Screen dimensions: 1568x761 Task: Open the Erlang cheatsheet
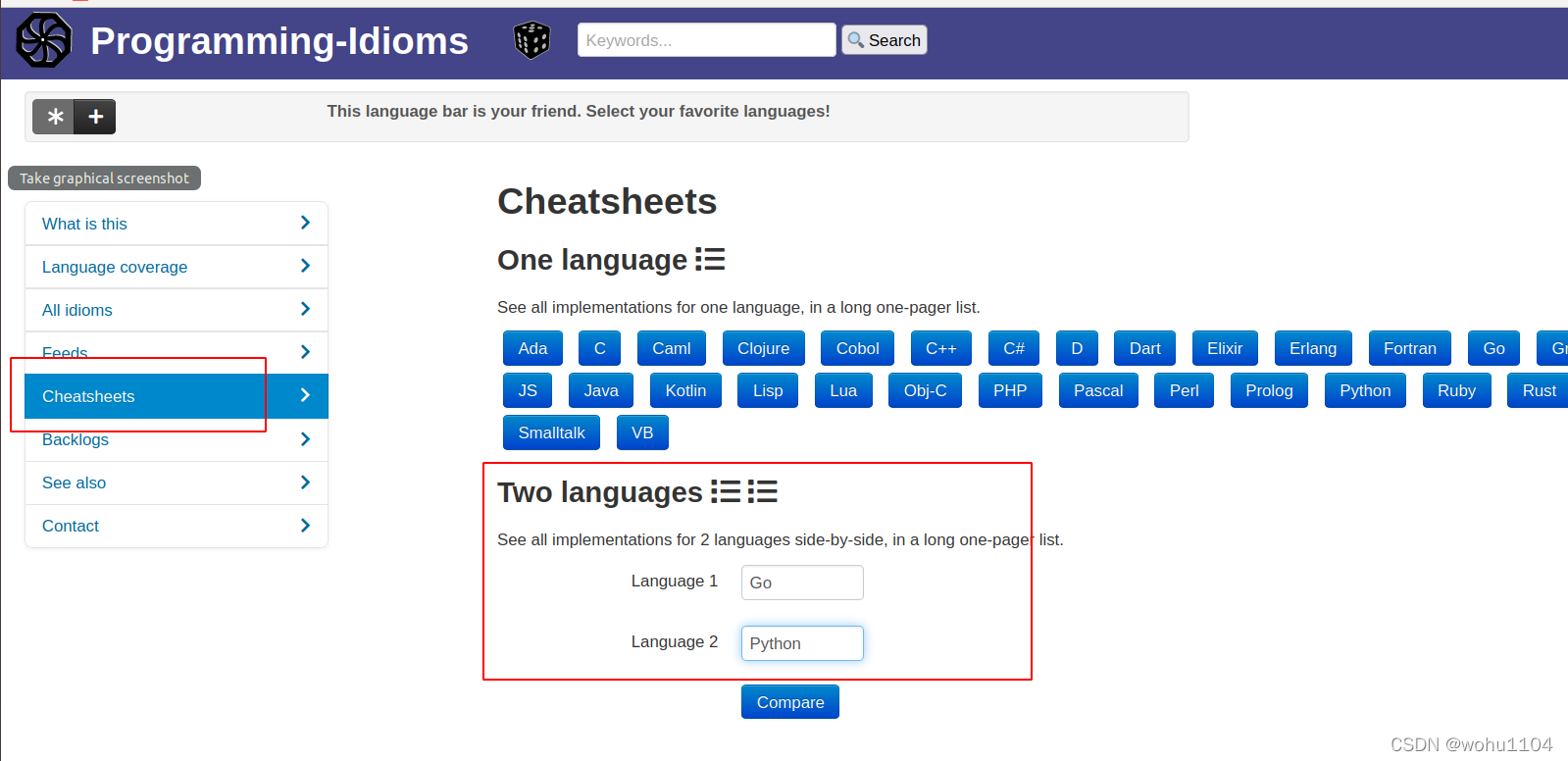coord(1313,348)
